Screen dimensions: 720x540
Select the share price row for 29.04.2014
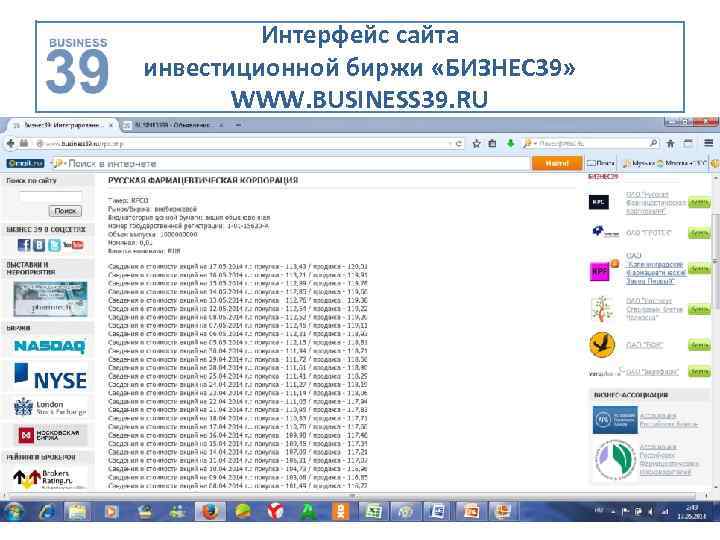point(238,359)
